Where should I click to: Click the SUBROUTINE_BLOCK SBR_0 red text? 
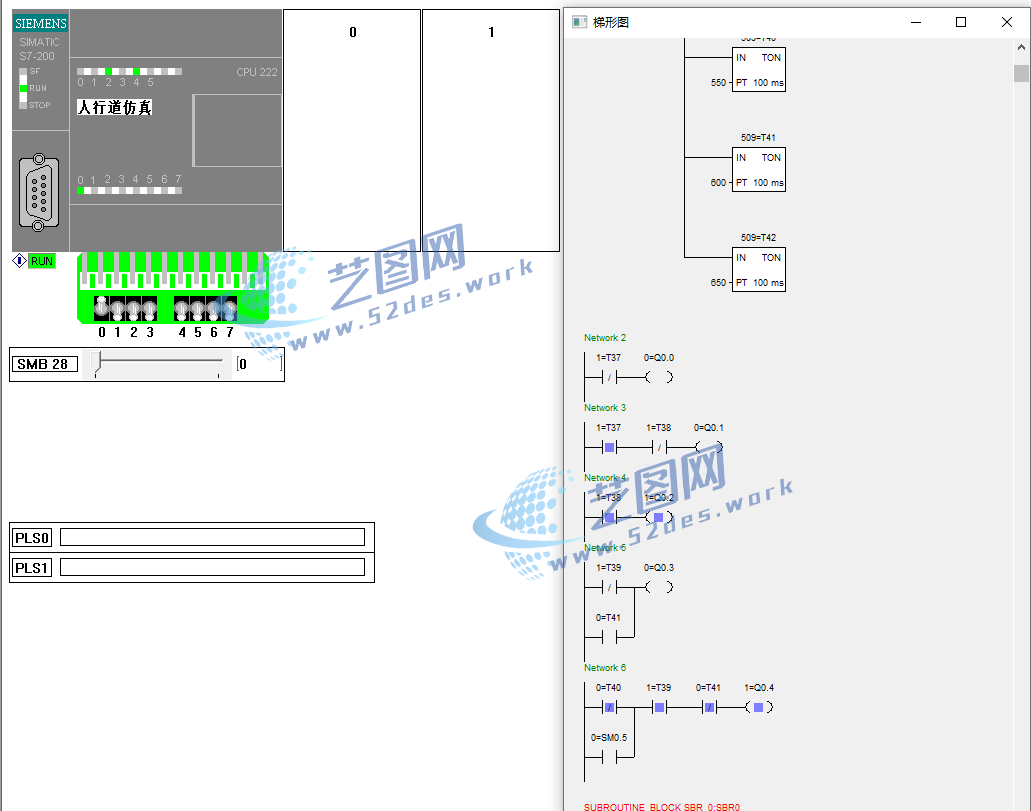pyautogui.click(x=662, y=806)
